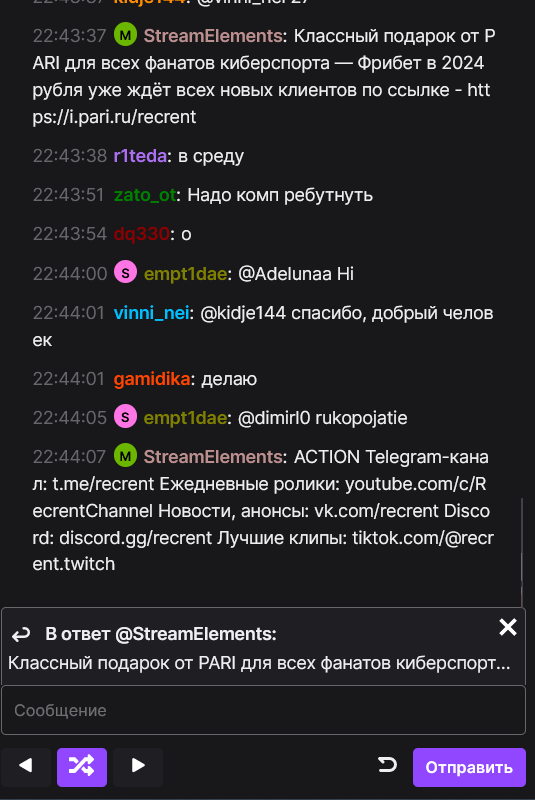Click the Сообщение message input field
The height and width of the screenshot is (800, 535).
tap(263, 710)
